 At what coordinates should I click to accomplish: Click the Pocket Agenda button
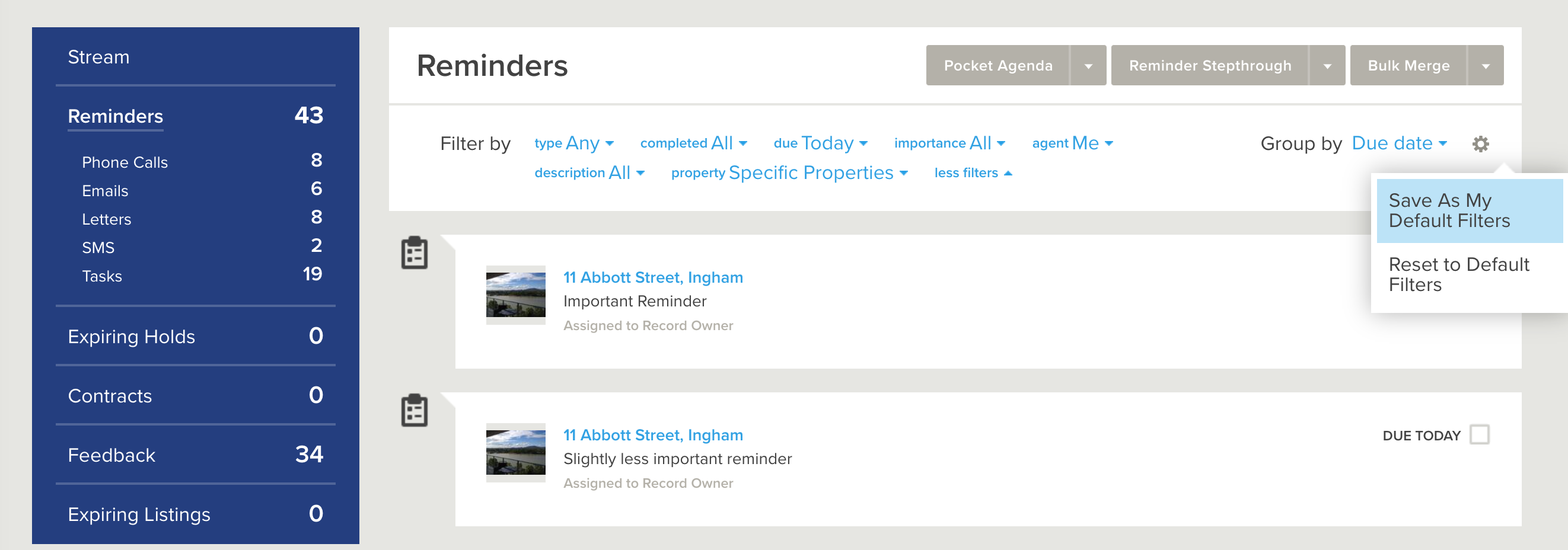click(997, 66)
